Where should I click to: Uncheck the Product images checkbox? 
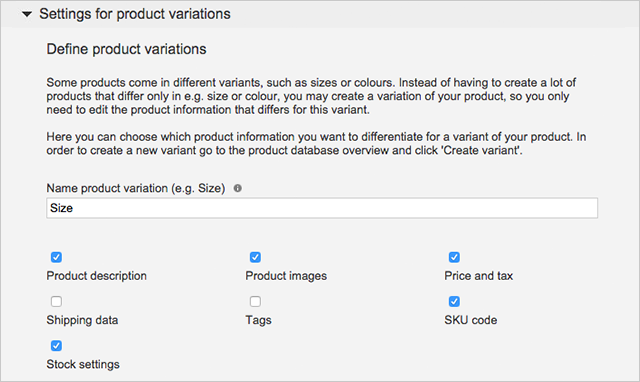point(255,257)
